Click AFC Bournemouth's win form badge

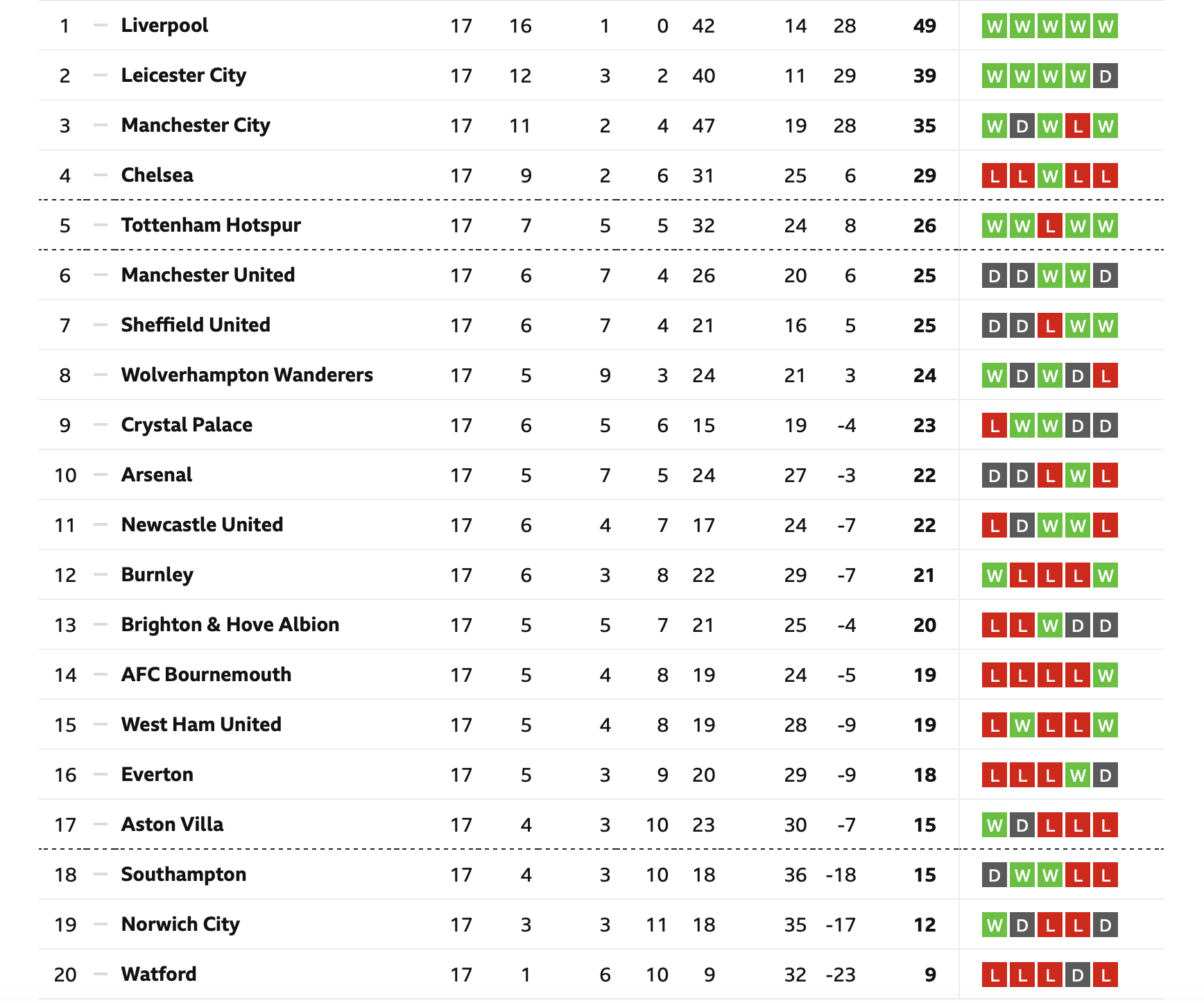click(x=1106, y=676)
